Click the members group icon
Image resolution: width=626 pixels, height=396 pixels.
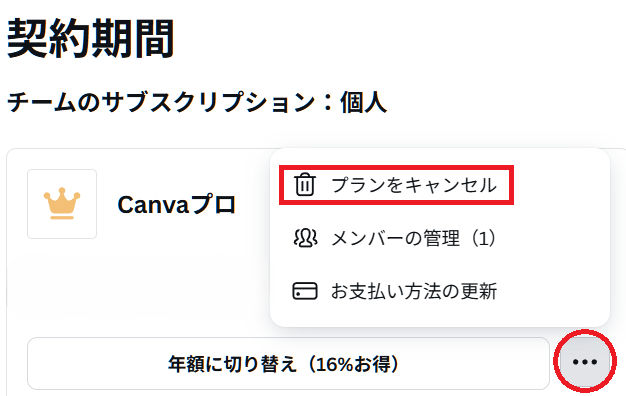click(x=305, y=238)
